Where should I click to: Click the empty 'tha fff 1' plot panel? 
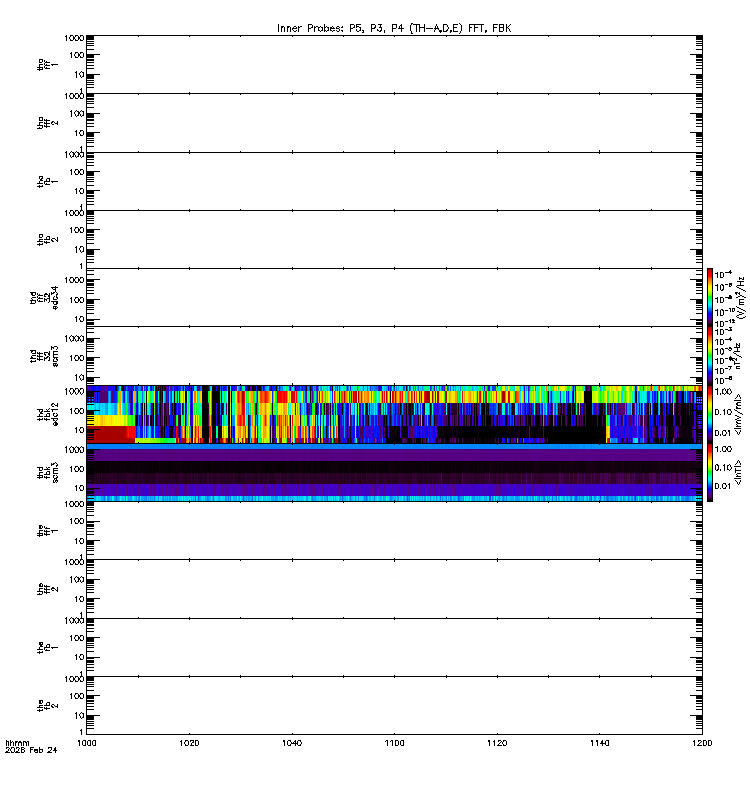(394, 64)
